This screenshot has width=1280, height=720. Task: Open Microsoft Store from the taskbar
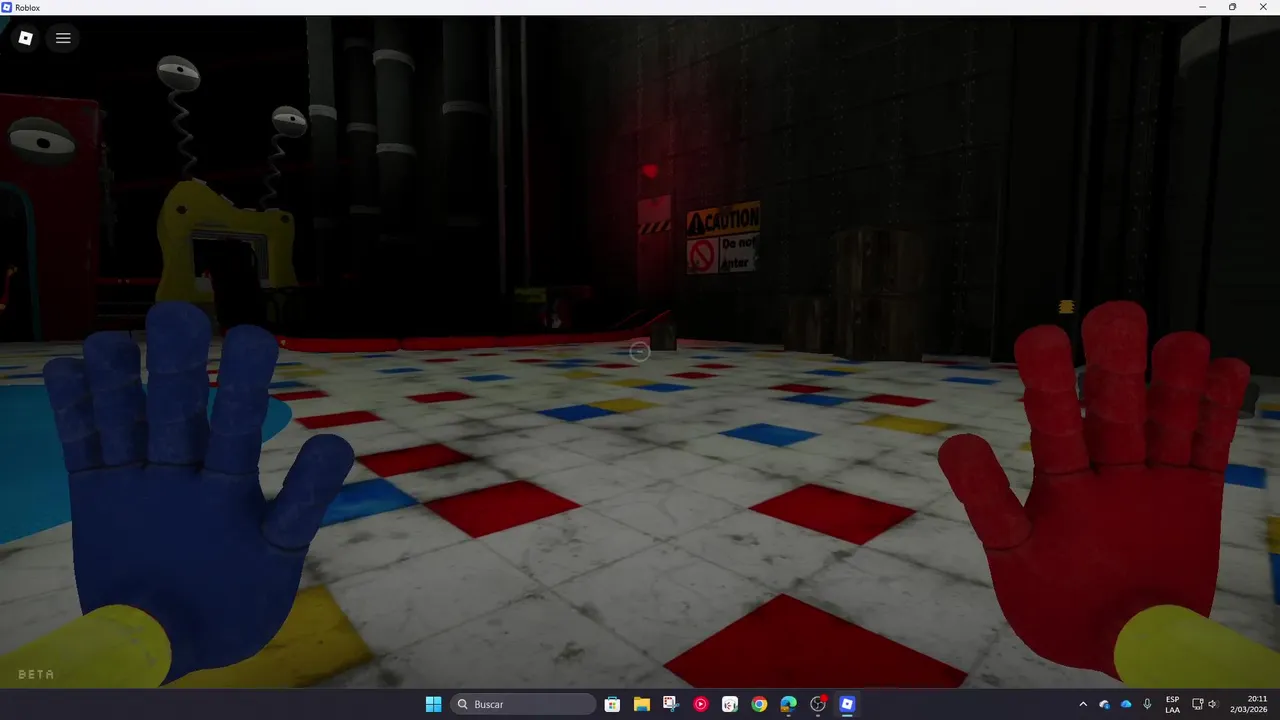612,704
